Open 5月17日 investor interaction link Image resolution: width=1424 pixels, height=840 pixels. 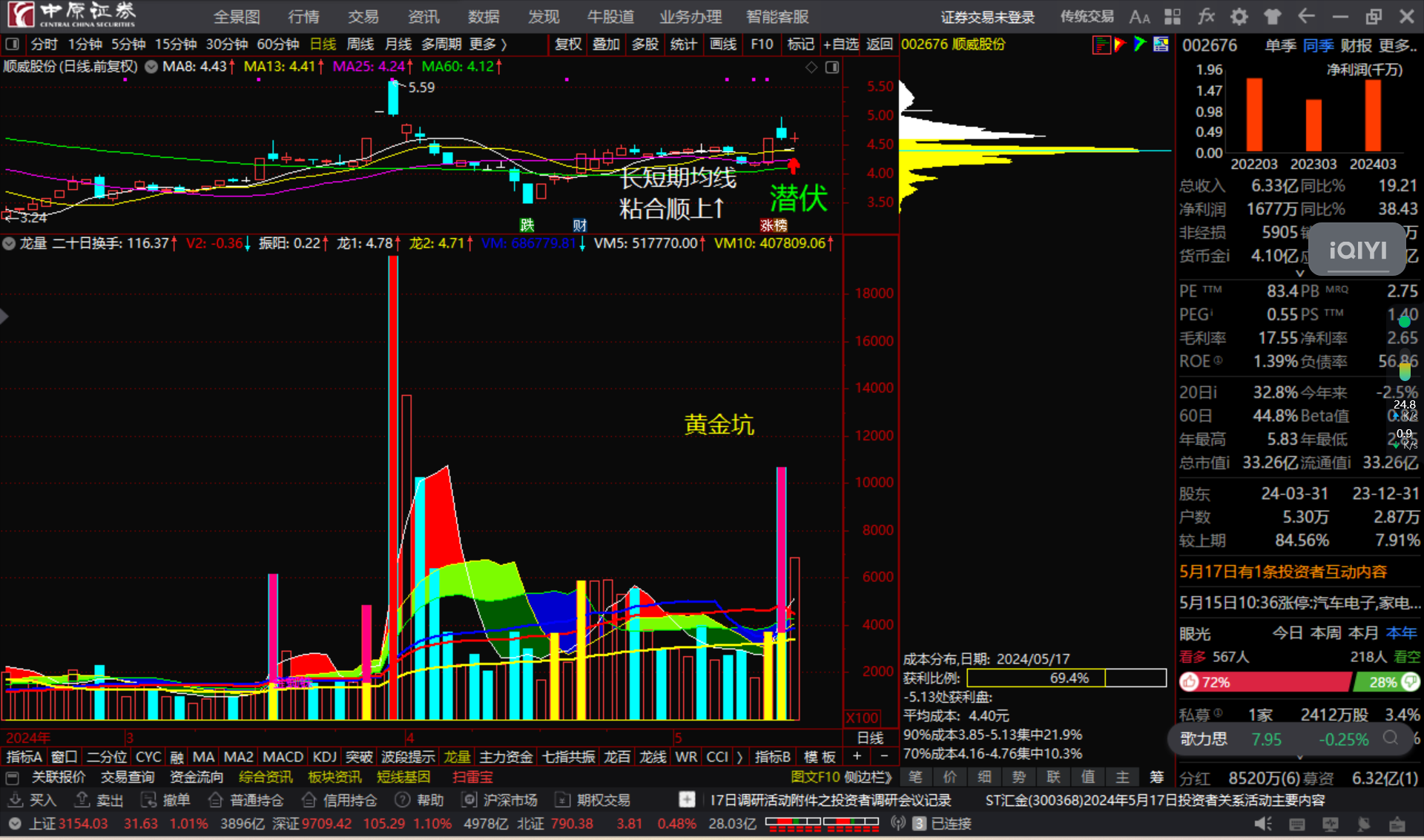pyautogui.click(x=1283, y=572)
